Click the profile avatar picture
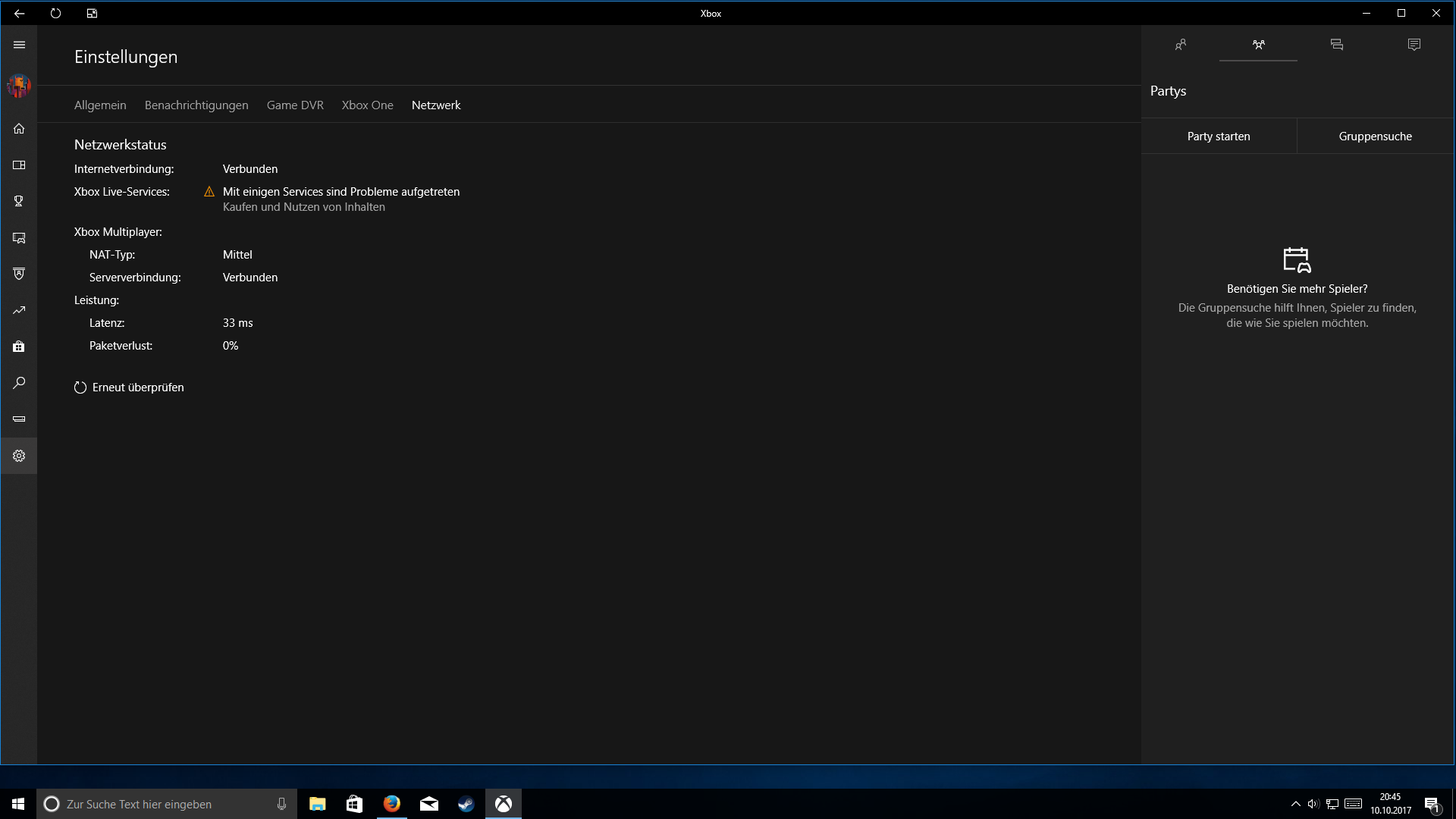The image size is (1456, 819). click(19, 86)
